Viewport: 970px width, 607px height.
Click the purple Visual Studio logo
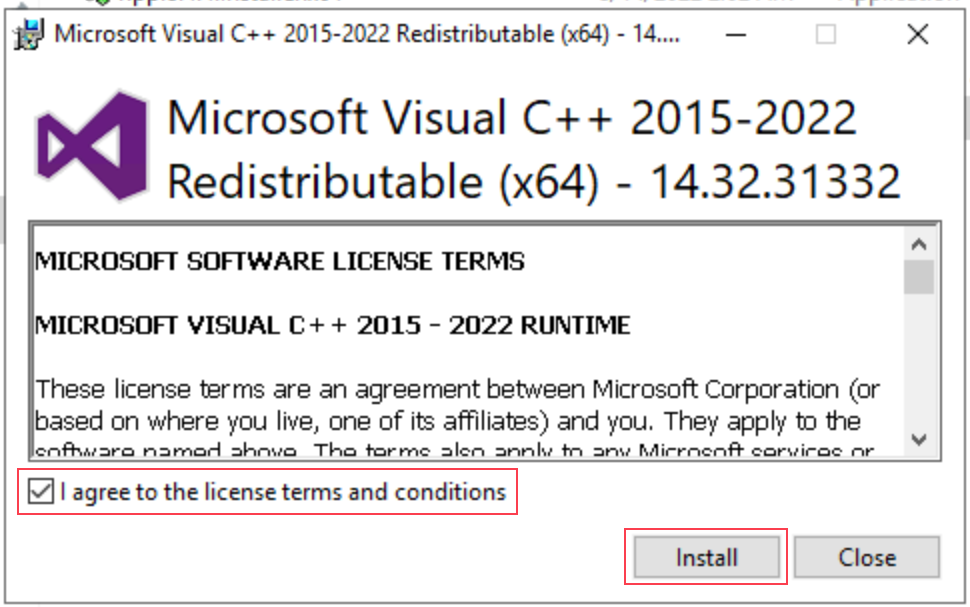point(92,146)
